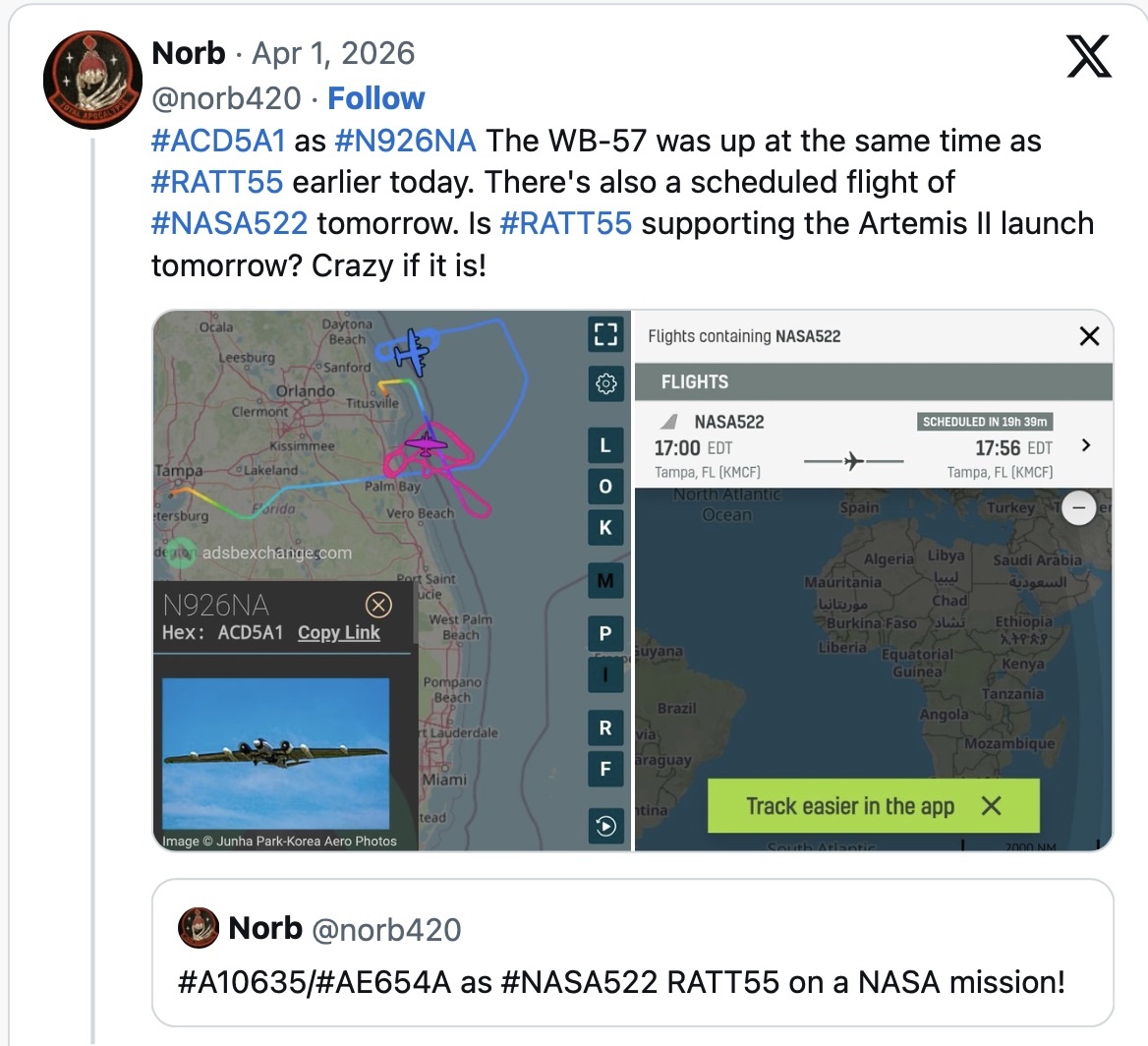Click the X logo icon
Image resolution: width=1148 pixels, height=1046 pixels.
coord(1088,56)
